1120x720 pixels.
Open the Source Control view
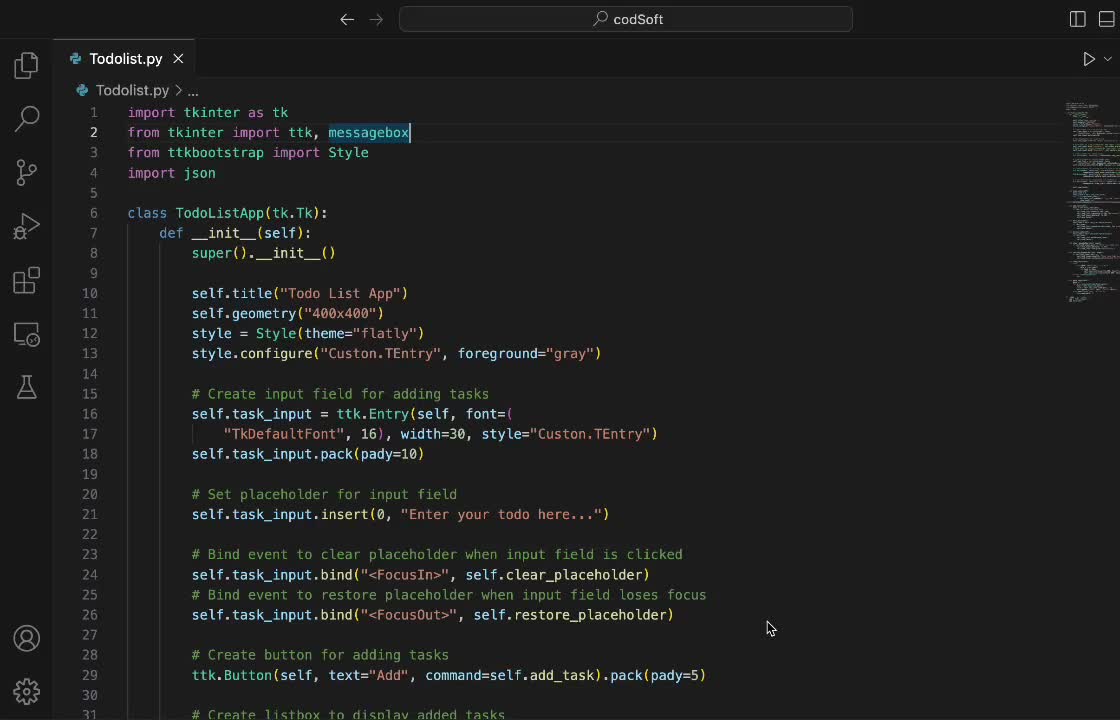pyautogui.click(x=27, y=173)
